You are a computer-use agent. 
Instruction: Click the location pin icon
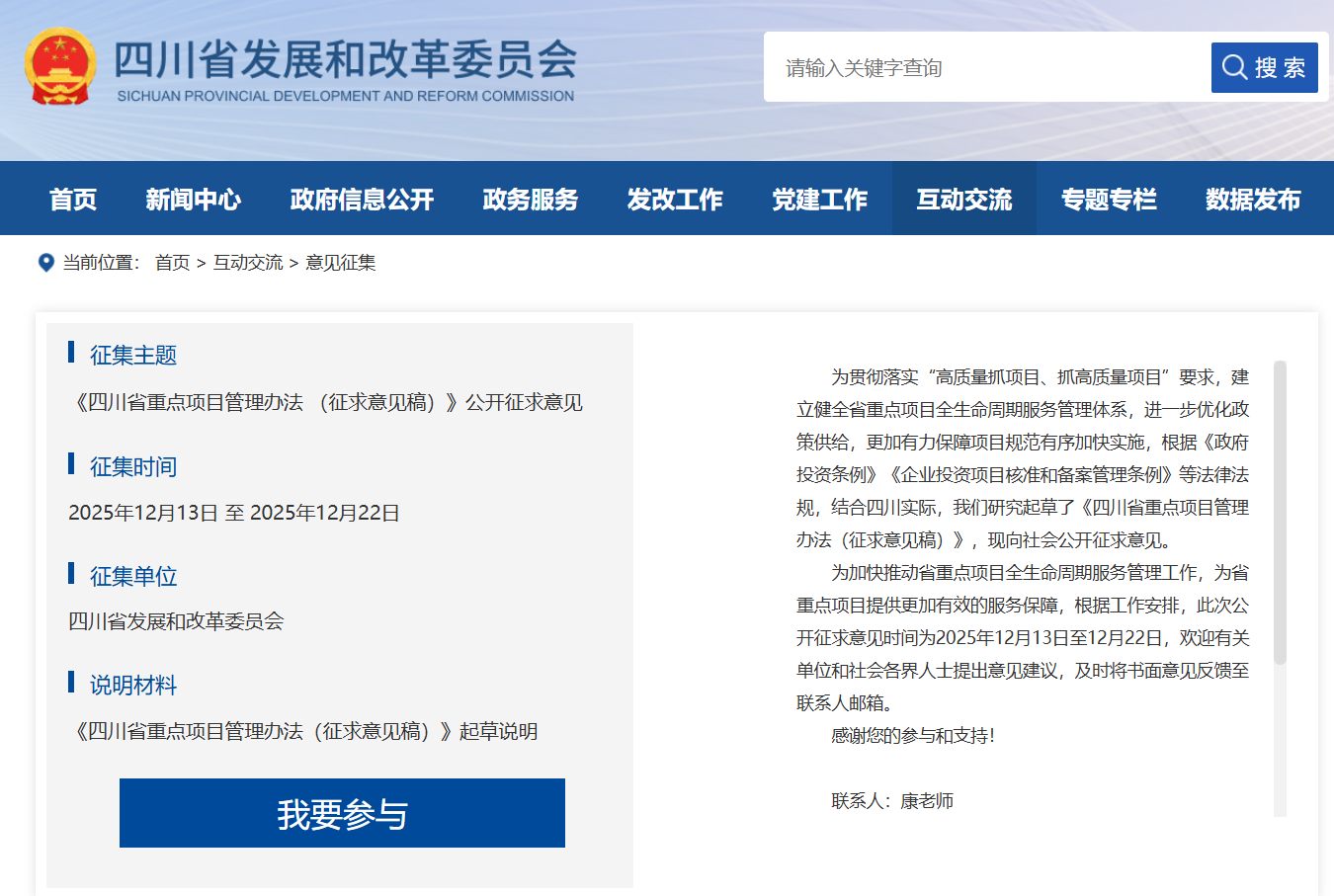pos(45,263)
